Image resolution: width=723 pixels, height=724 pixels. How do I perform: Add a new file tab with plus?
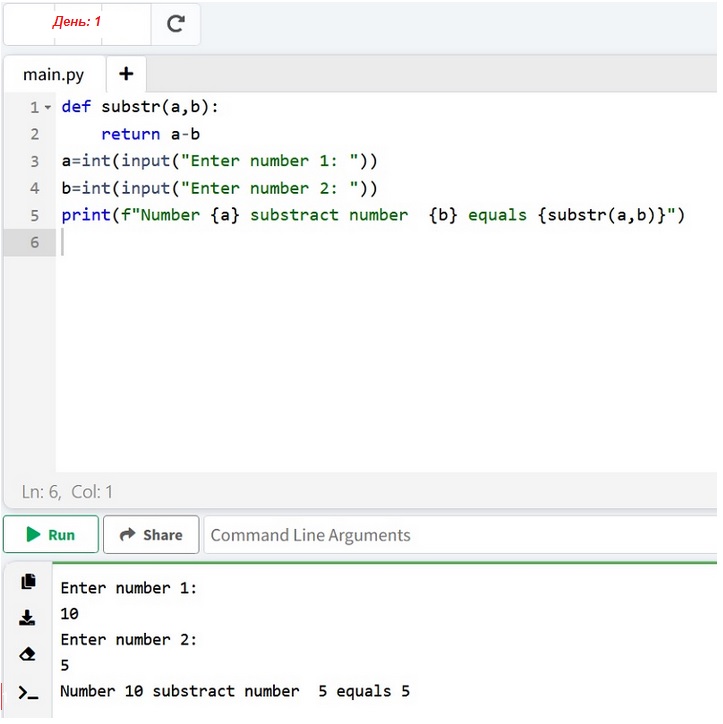pyautogui.click(x=125, y=74)
